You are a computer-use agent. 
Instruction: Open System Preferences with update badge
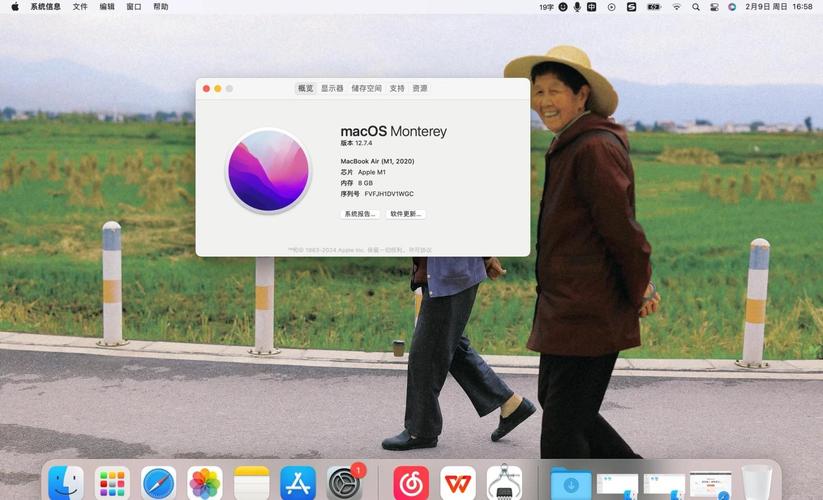345,483
